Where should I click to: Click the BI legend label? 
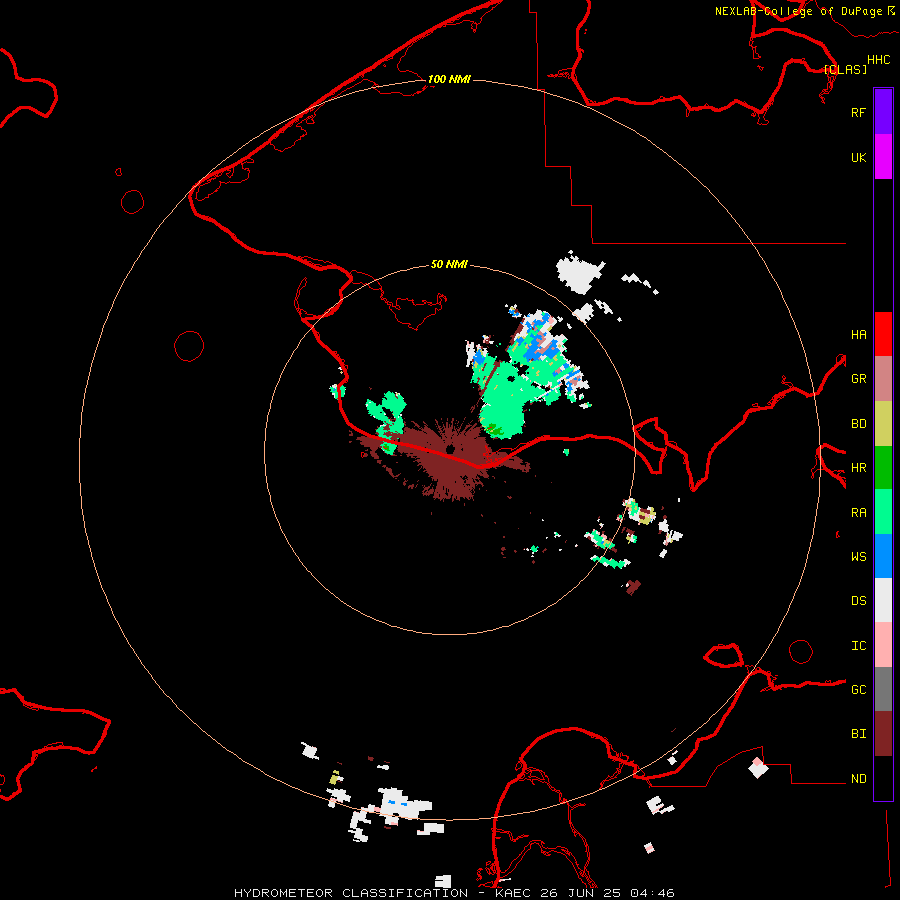(x=858, y=734)
